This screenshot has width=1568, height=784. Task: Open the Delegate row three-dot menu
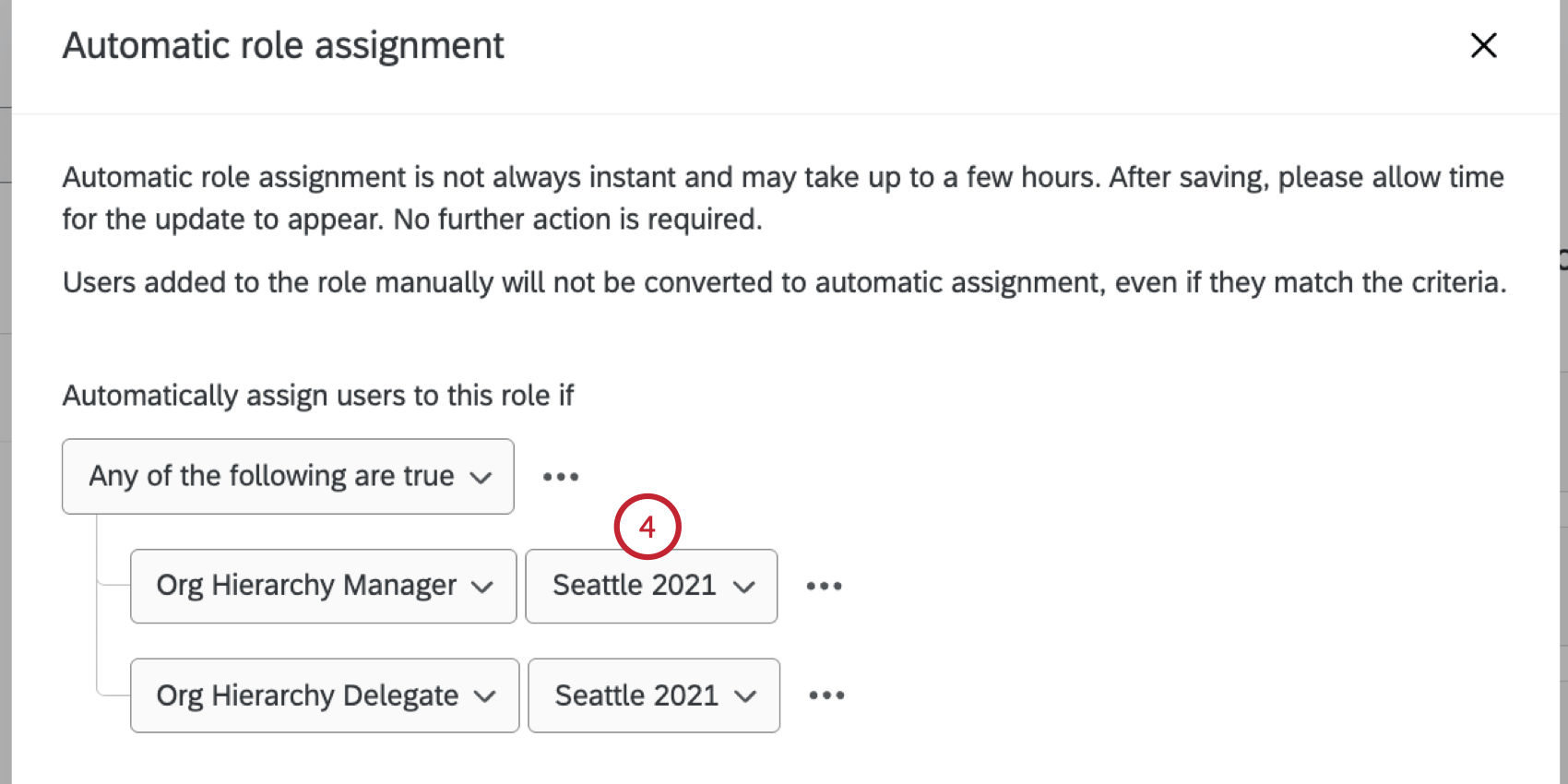coord(826,695)
